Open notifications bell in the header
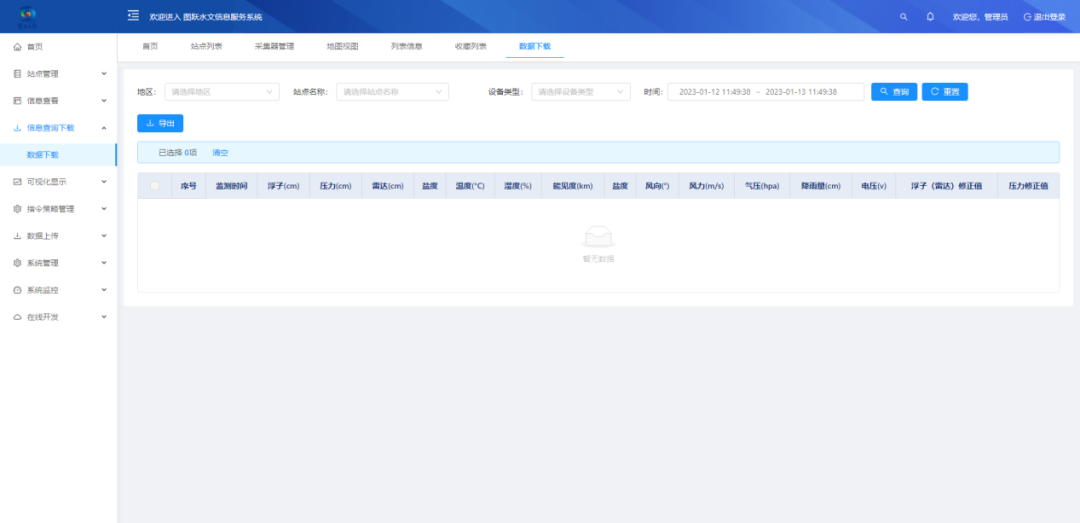 [x=930, y=17]
